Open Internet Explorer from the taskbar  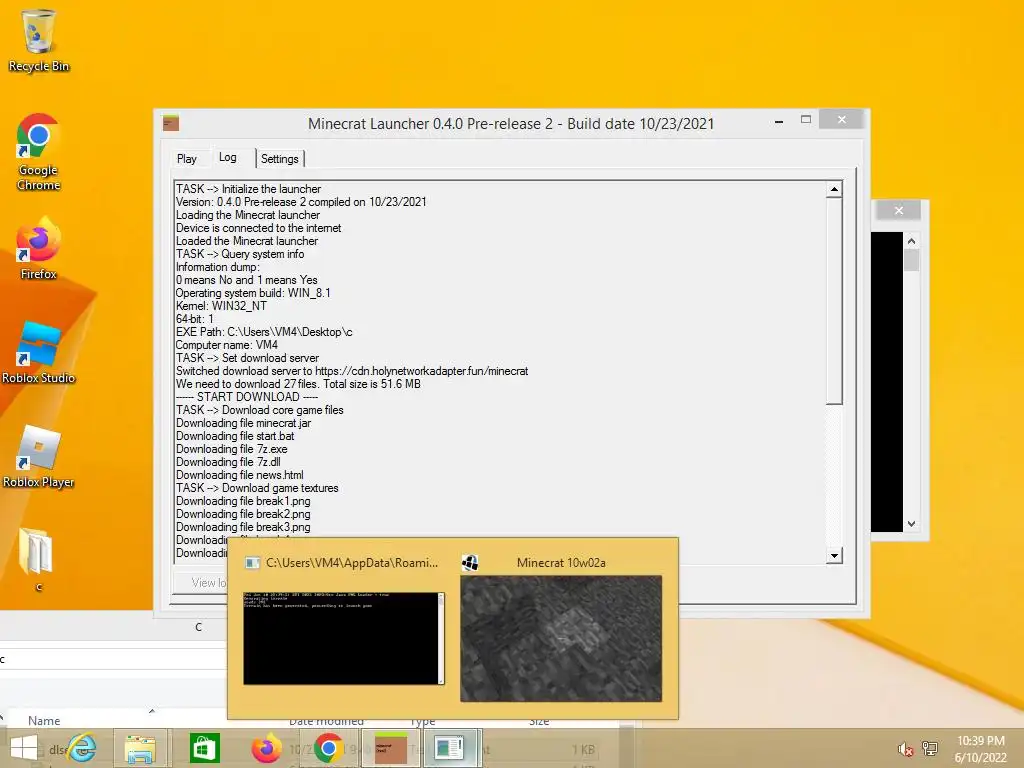(83, 748)
